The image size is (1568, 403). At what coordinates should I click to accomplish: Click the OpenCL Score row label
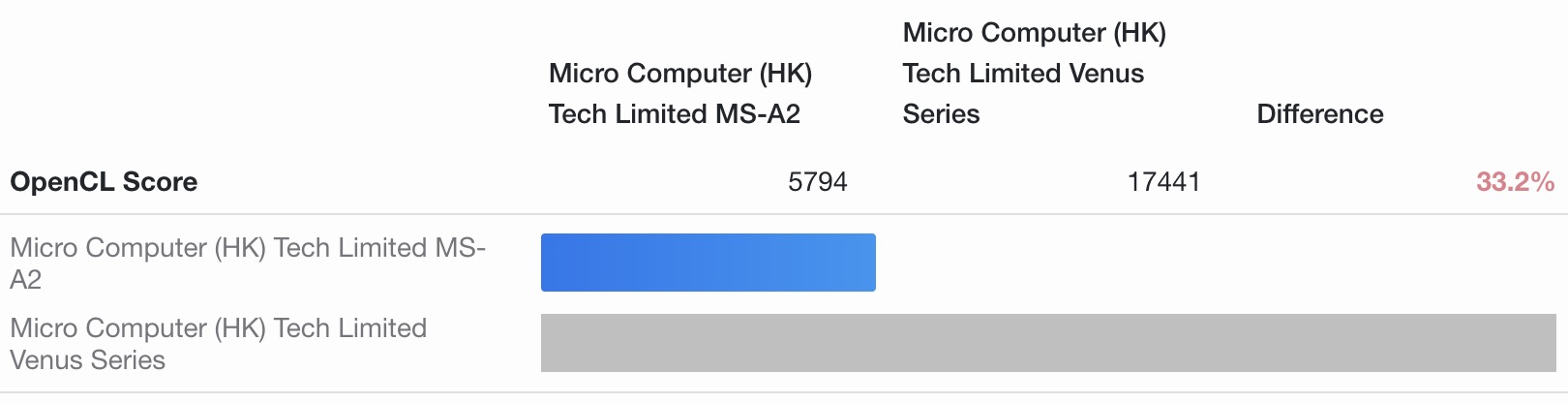point(104,182)
